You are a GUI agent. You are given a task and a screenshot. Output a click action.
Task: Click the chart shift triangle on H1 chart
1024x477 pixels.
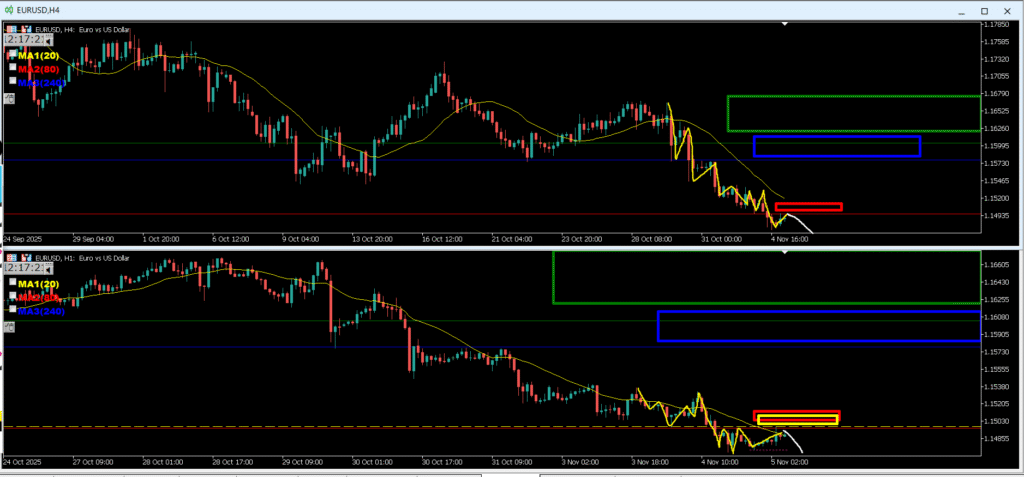[786, 251]
